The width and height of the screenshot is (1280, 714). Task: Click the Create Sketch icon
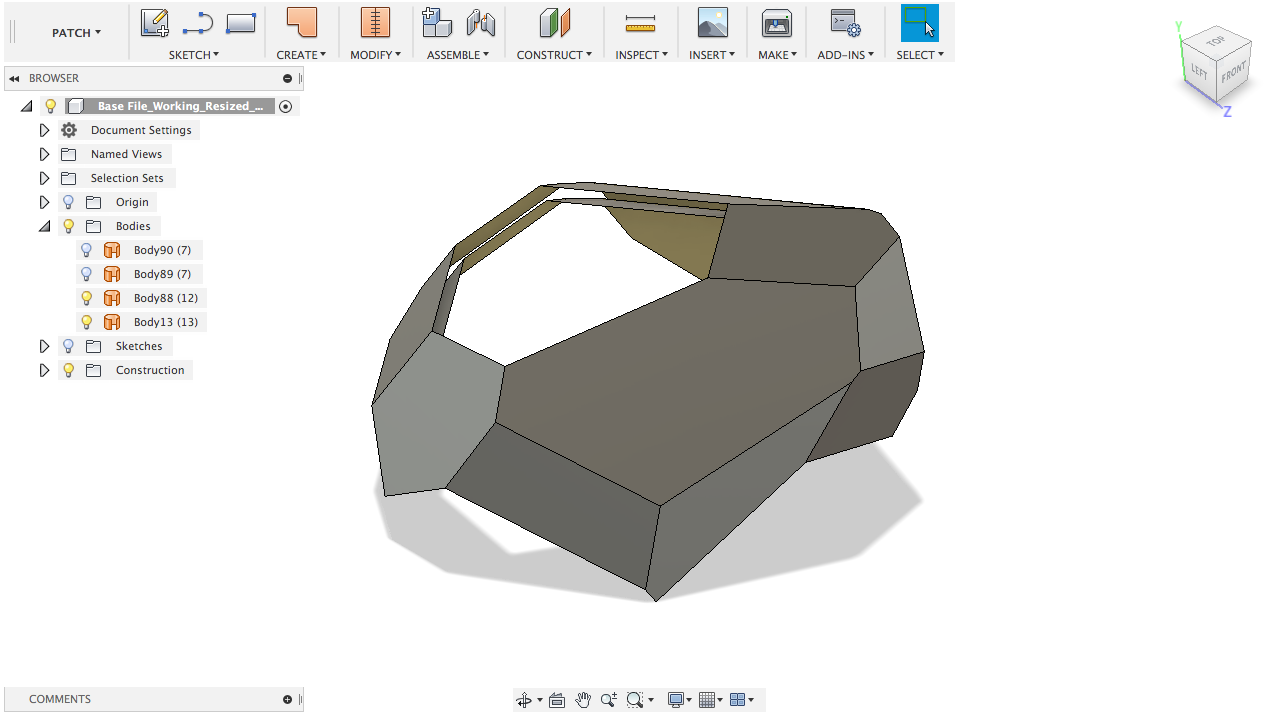coord(155,23)
